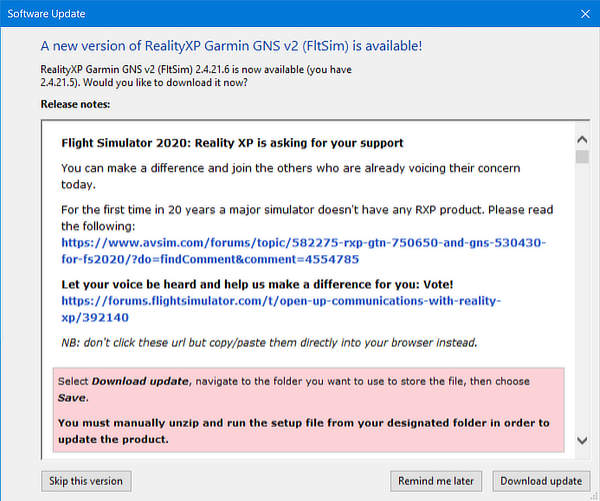
Task: Click the italic NB note about URLs
Action: tap(268, 343)
